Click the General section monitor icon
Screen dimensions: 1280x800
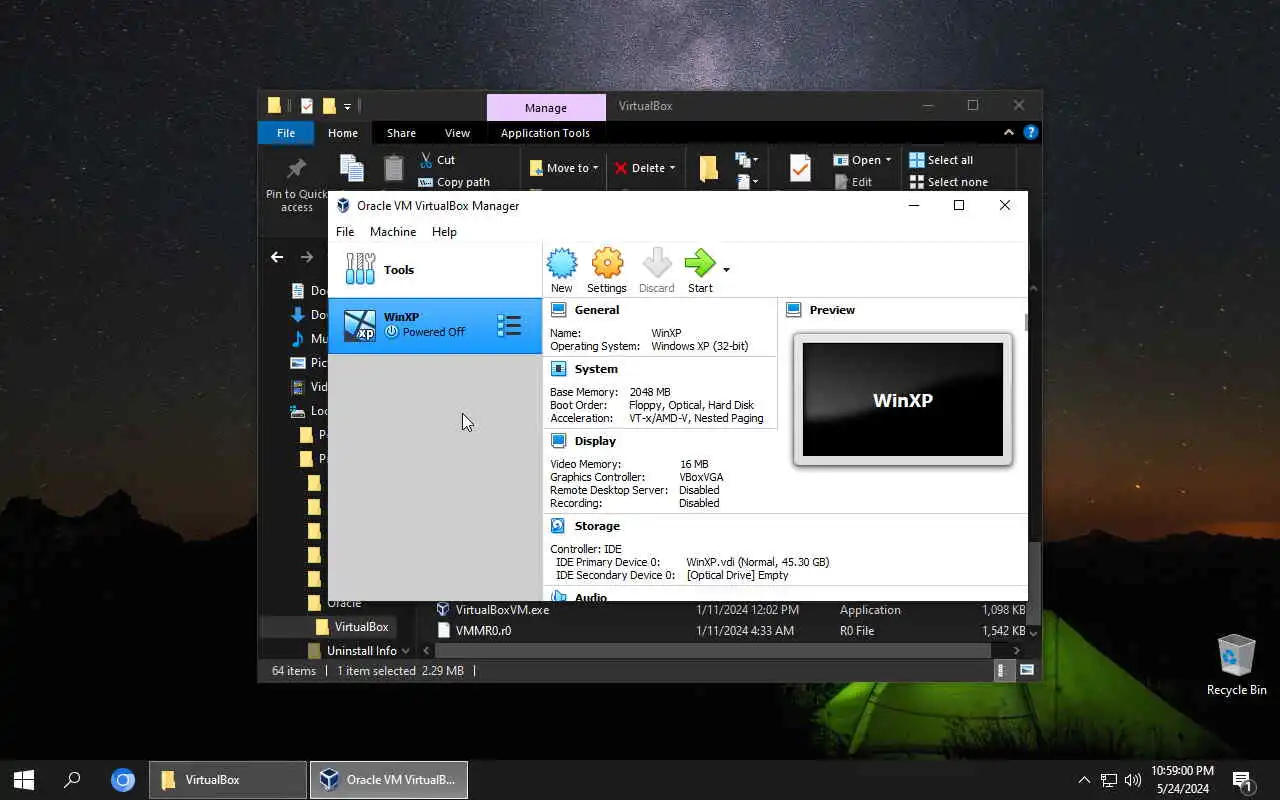(558, 310)
